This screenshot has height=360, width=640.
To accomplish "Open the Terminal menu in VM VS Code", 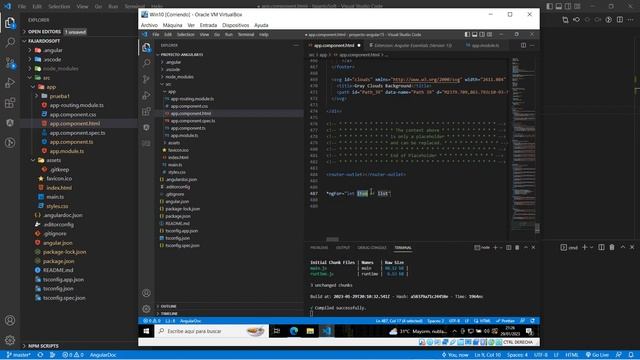I will point(246,35).
